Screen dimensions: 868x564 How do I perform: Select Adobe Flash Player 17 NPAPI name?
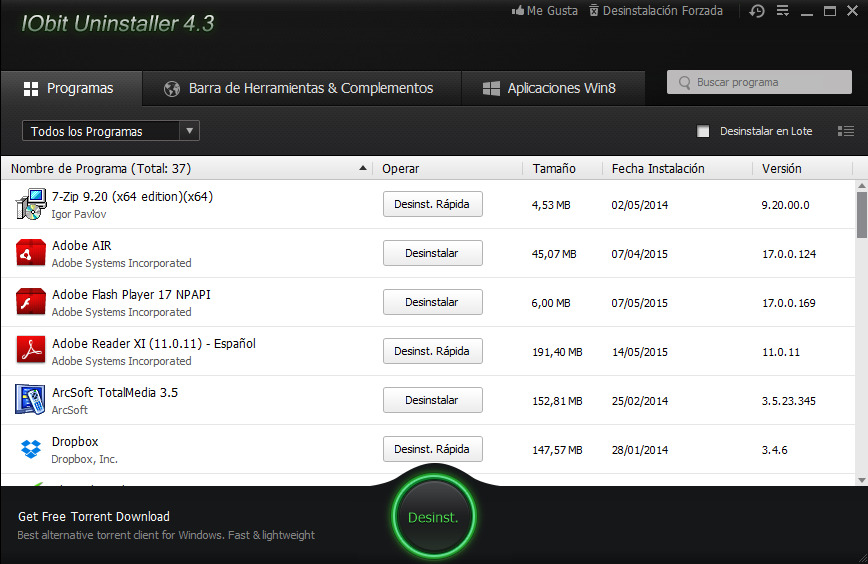click(x=131, y=294)
